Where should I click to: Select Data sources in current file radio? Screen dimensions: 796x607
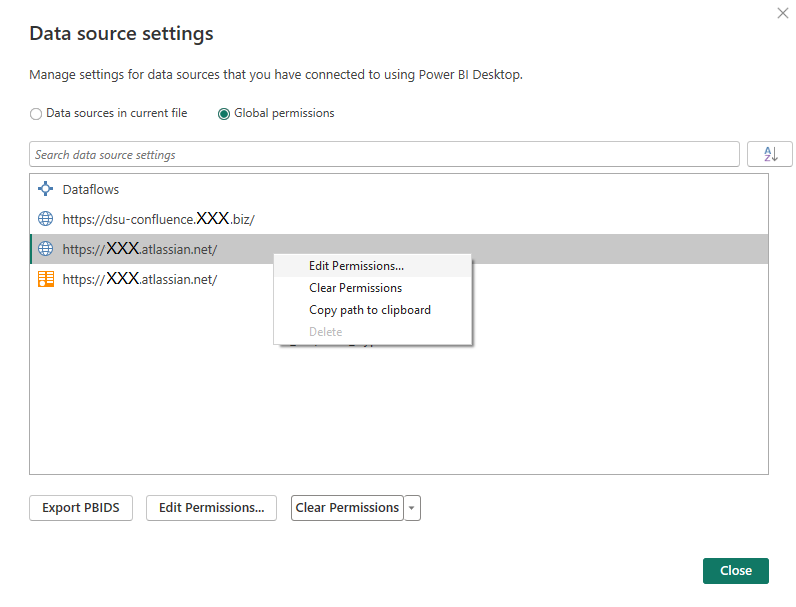(36, 114)
